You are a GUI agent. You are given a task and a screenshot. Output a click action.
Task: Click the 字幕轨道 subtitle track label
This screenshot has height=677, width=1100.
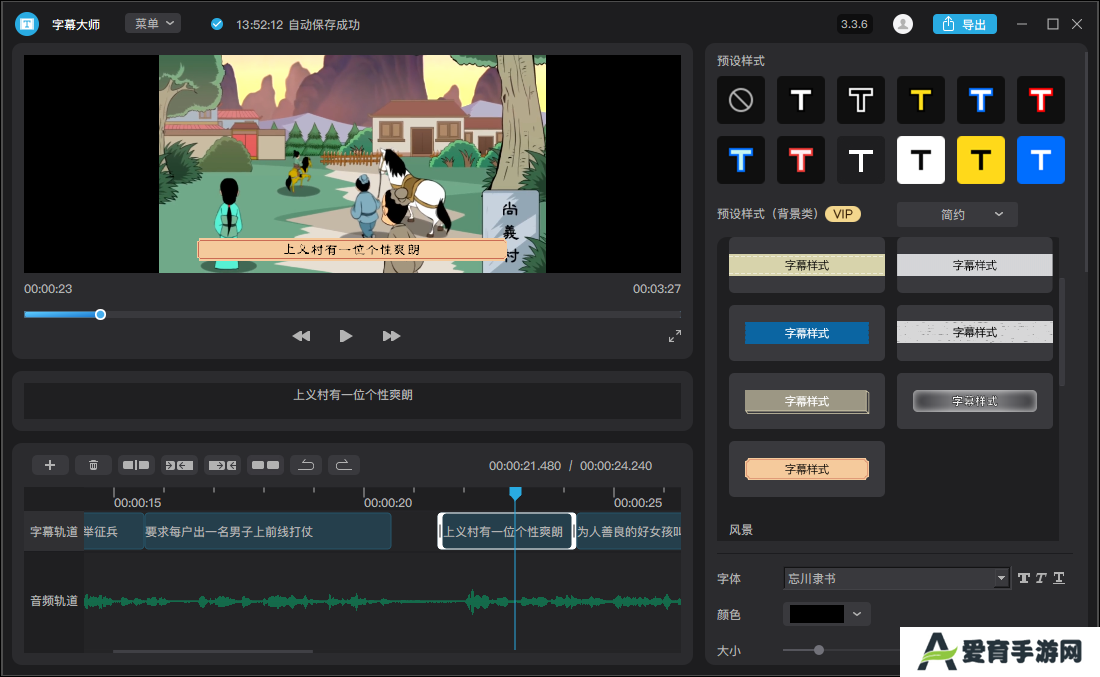pos(54,532)
